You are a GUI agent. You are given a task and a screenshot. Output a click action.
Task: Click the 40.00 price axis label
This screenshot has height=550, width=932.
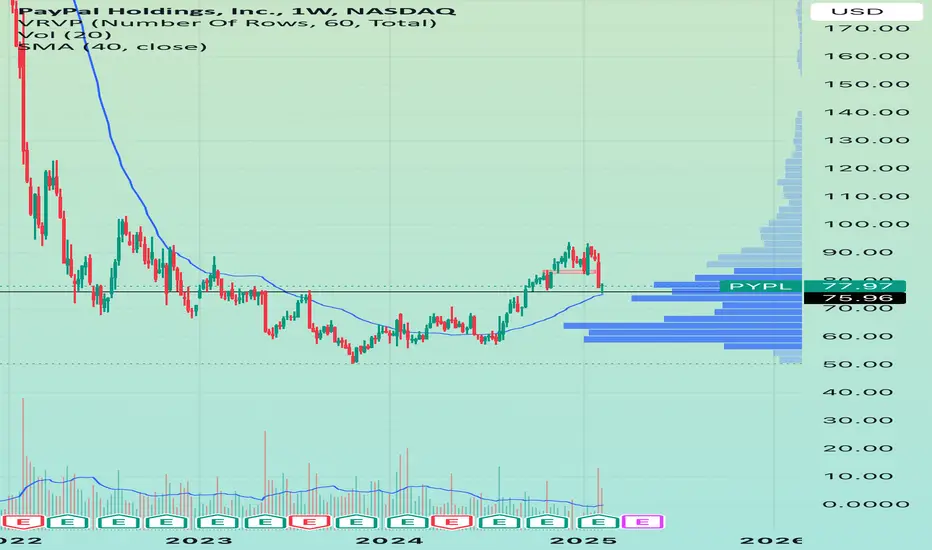pyautogui.click(x=858, y=392)
